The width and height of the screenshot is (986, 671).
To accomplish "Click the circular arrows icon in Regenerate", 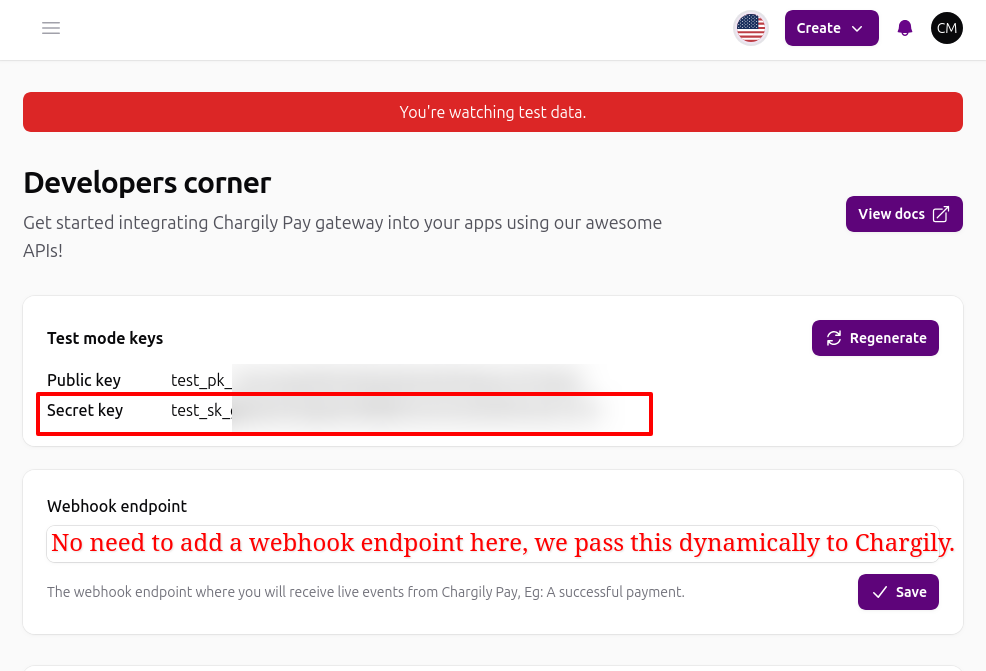I will click(834, 338).
